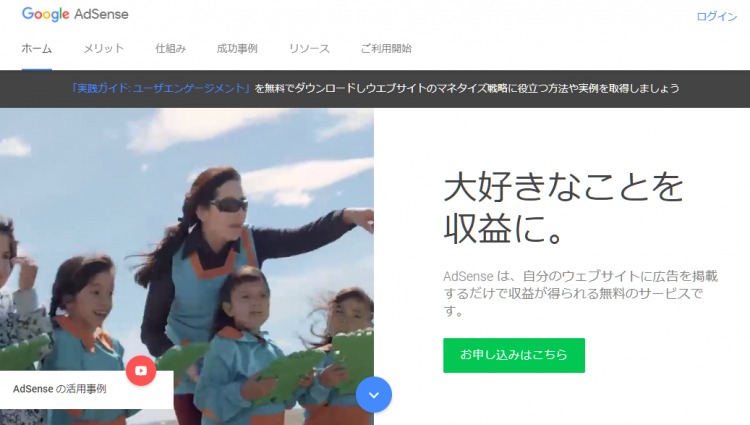Open the 実践ガイド: ユーザエンゲージメント link
The width and height of the screenshot is (750, 425).
(x=161, y=88)
